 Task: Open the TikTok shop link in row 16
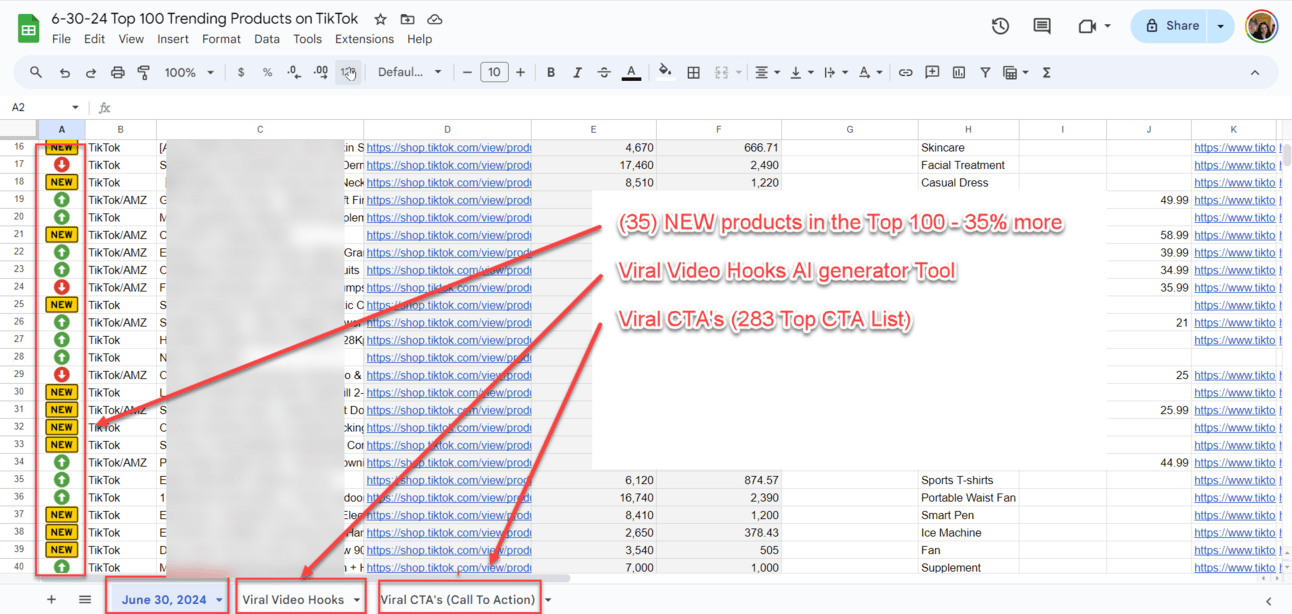pos(448,148)
